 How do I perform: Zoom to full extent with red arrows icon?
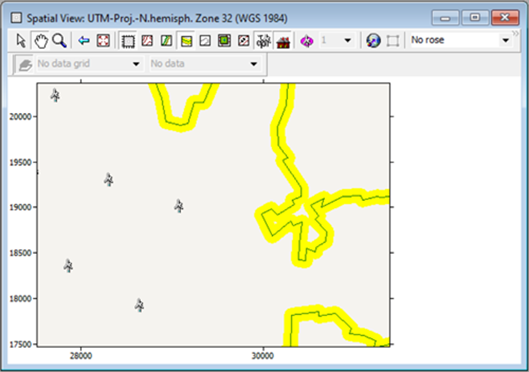pyautogui.click(x=103, y=41)
